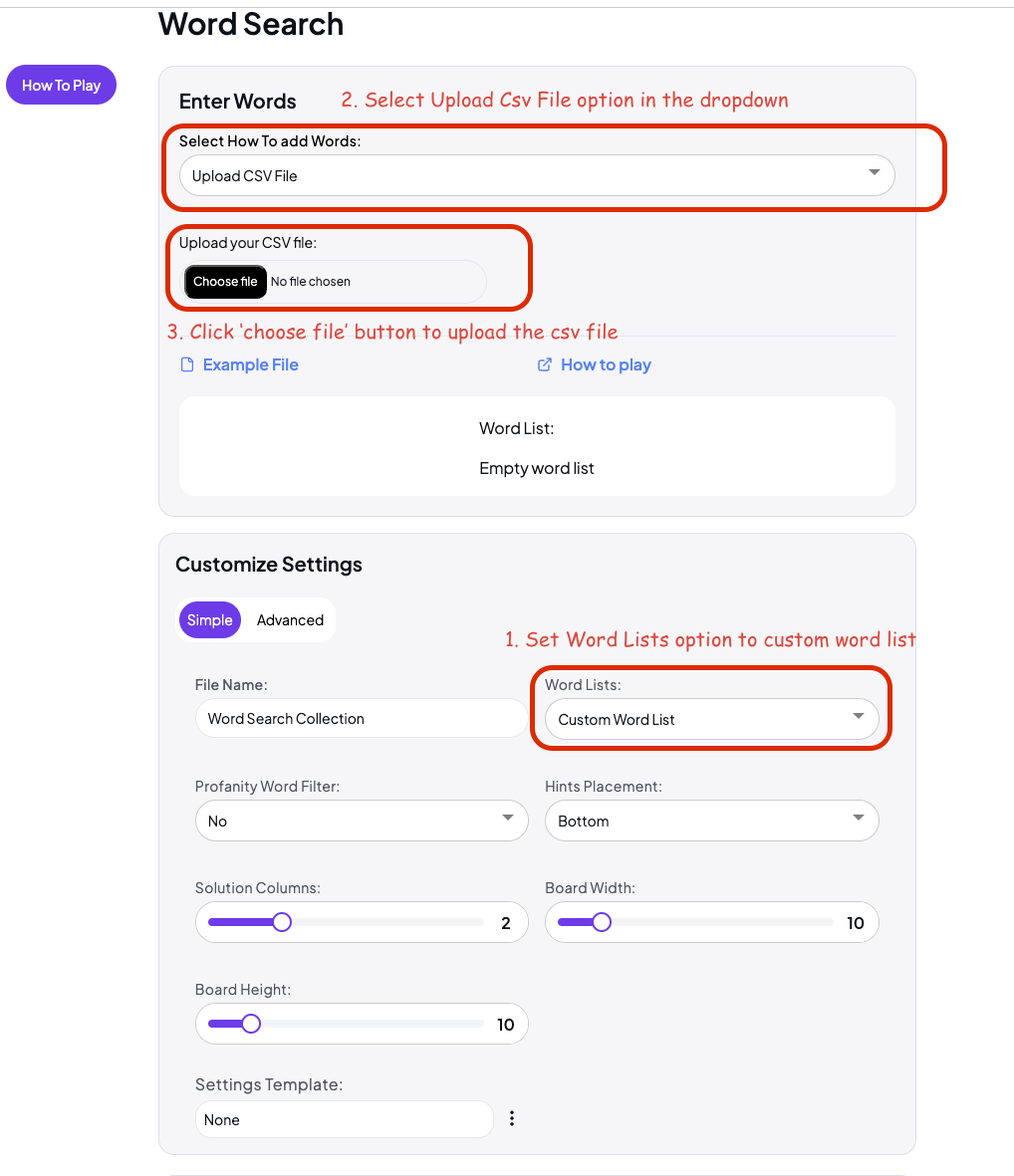Click the purple How To Play button

pyautogui.click(x=61, y=85)
